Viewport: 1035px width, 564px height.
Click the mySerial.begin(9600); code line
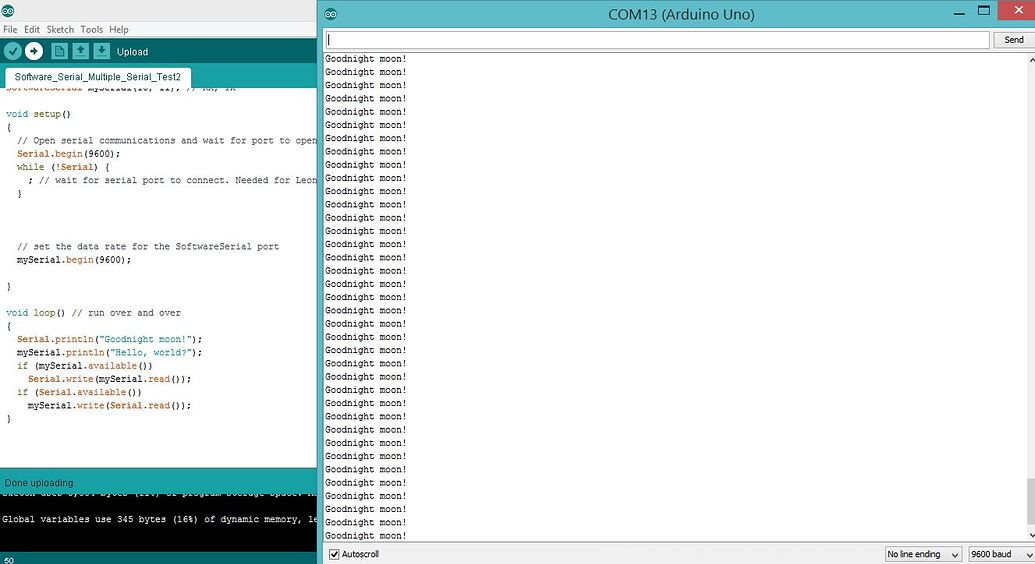pos(74,260)
